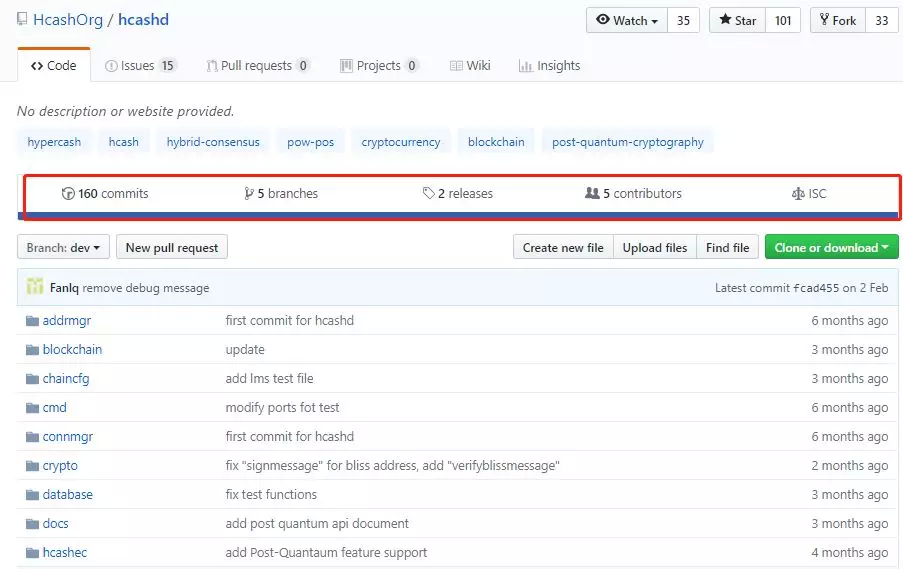Open the Watch dropdown button
Viewport: 903px width, 569px height.
pyautogui.click(x=627, y=20)
